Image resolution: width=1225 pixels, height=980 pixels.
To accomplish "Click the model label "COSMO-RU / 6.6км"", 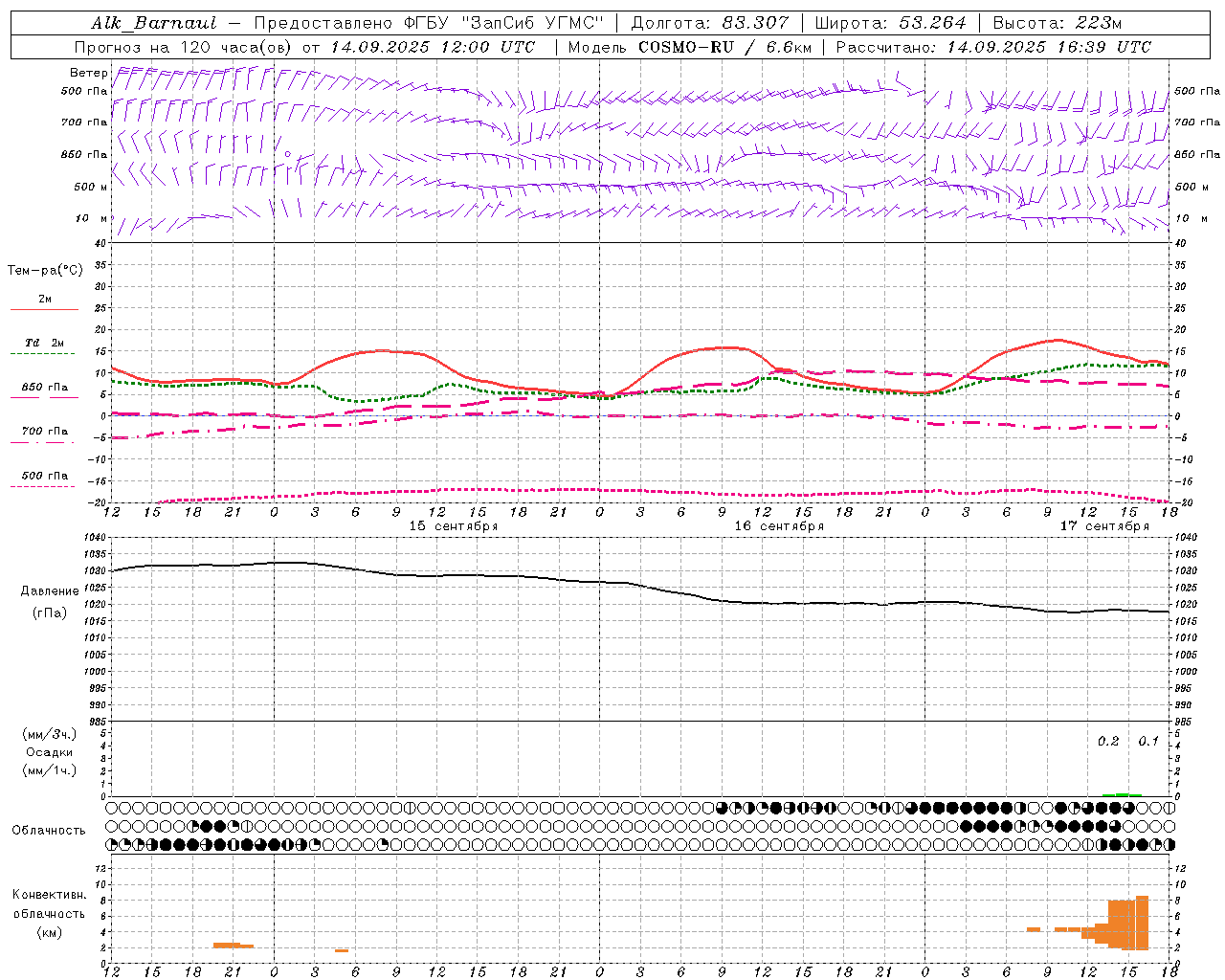I will (x=724, y=47).
